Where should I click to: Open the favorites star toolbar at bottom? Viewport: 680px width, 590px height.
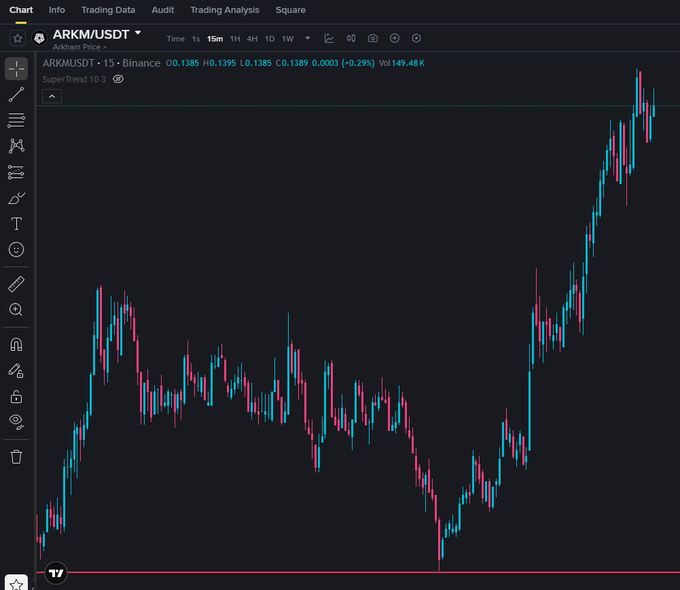pyautogui.click(x=16, y=583)
